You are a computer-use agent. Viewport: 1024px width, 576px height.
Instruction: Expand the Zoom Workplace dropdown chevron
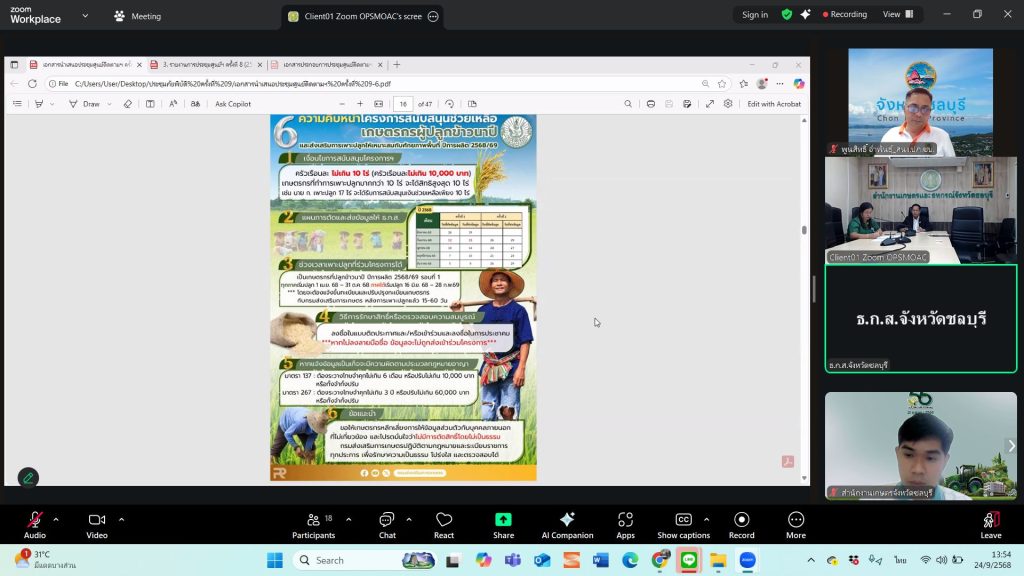85,16
